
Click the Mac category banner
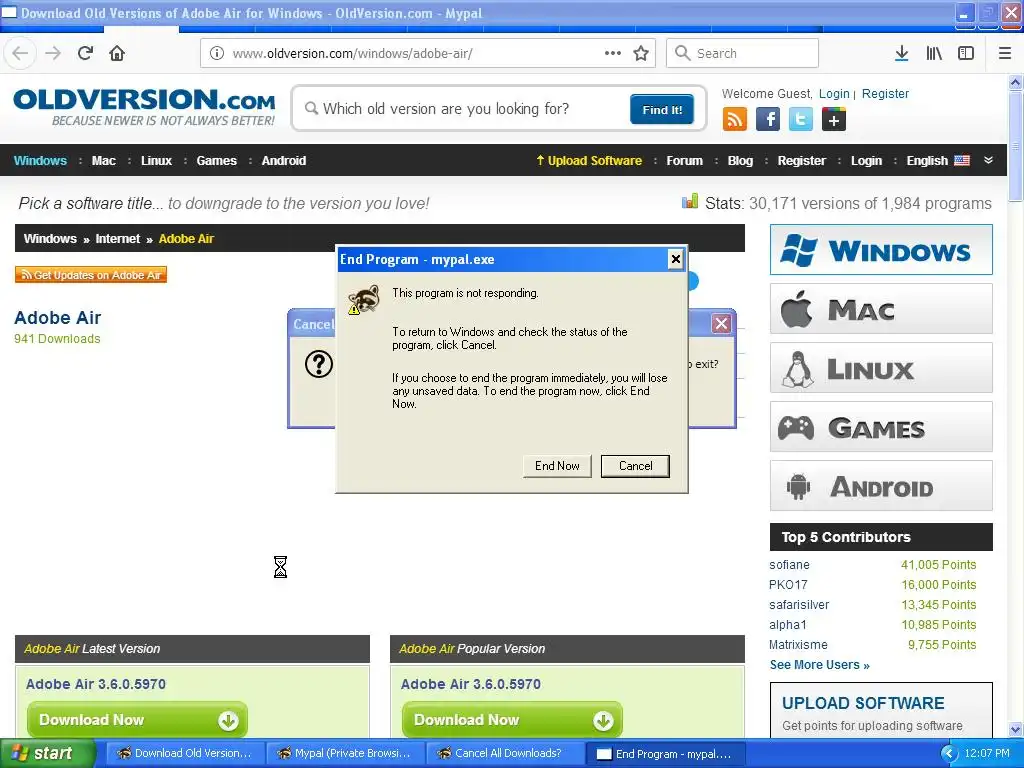point(881,309)
